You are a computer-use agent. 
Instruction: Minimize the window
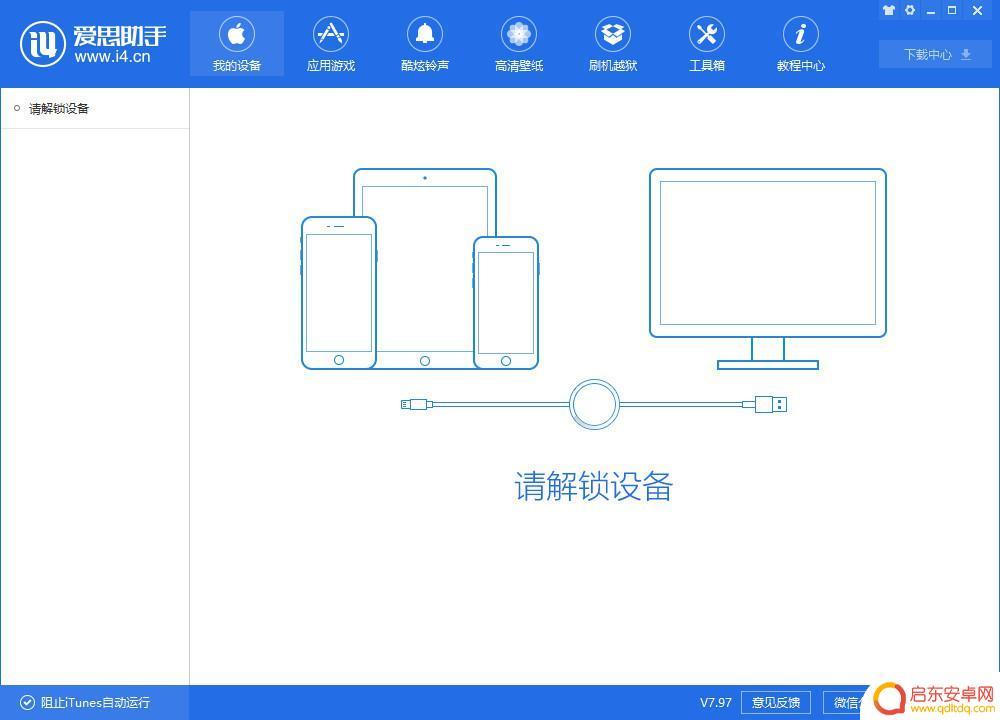pos(931,11)
